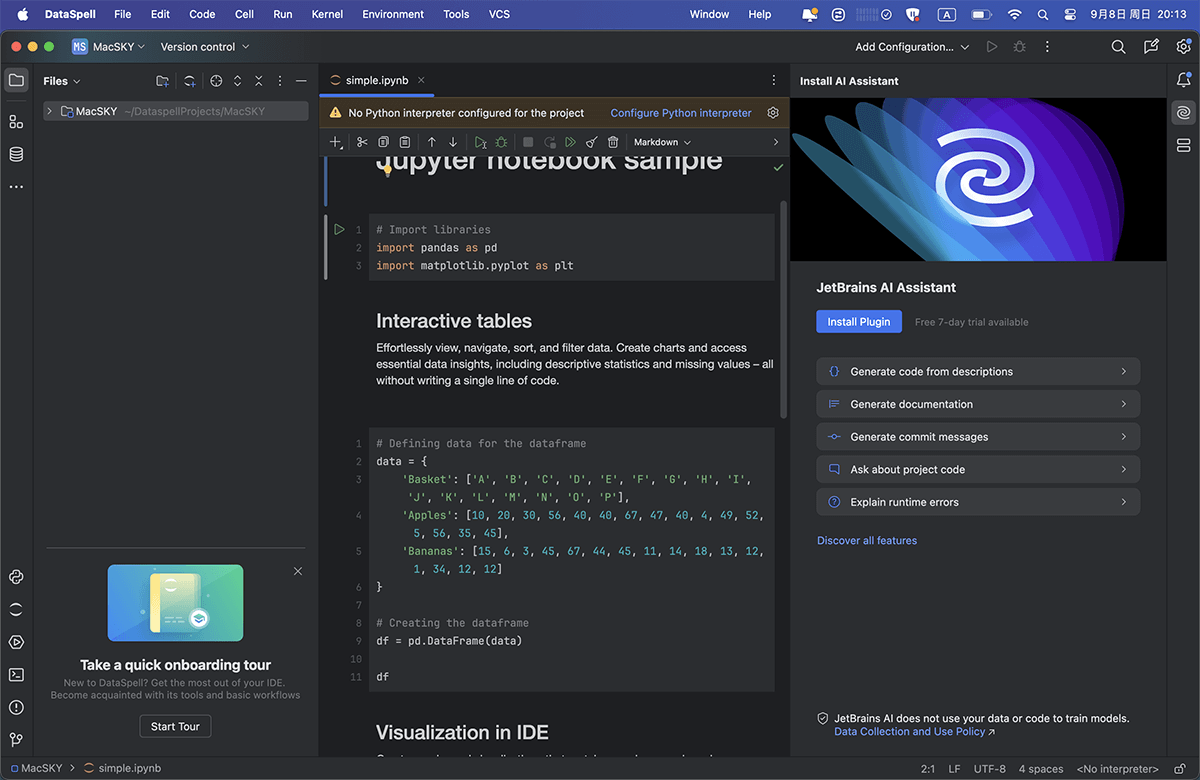Restart the kernel

click(x=549, y=142)
